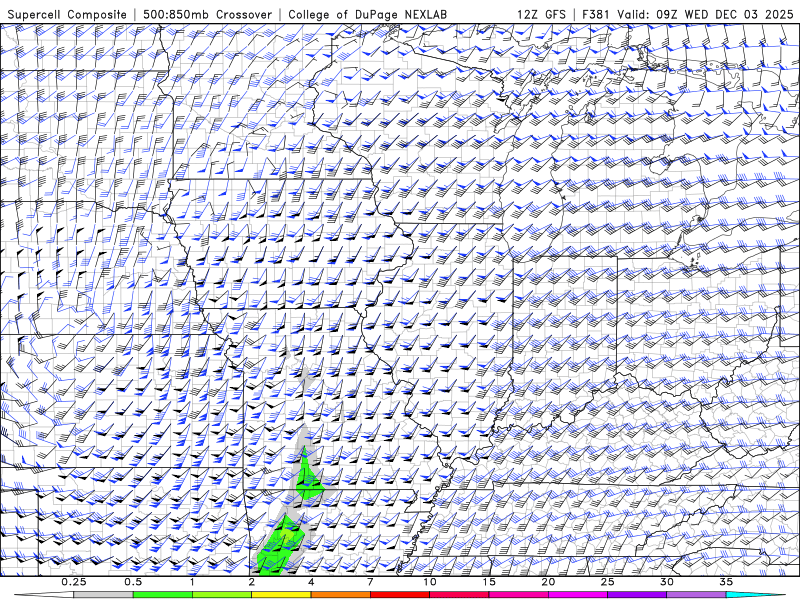
Task: Click the legend value 4
Action: [311, 582]
